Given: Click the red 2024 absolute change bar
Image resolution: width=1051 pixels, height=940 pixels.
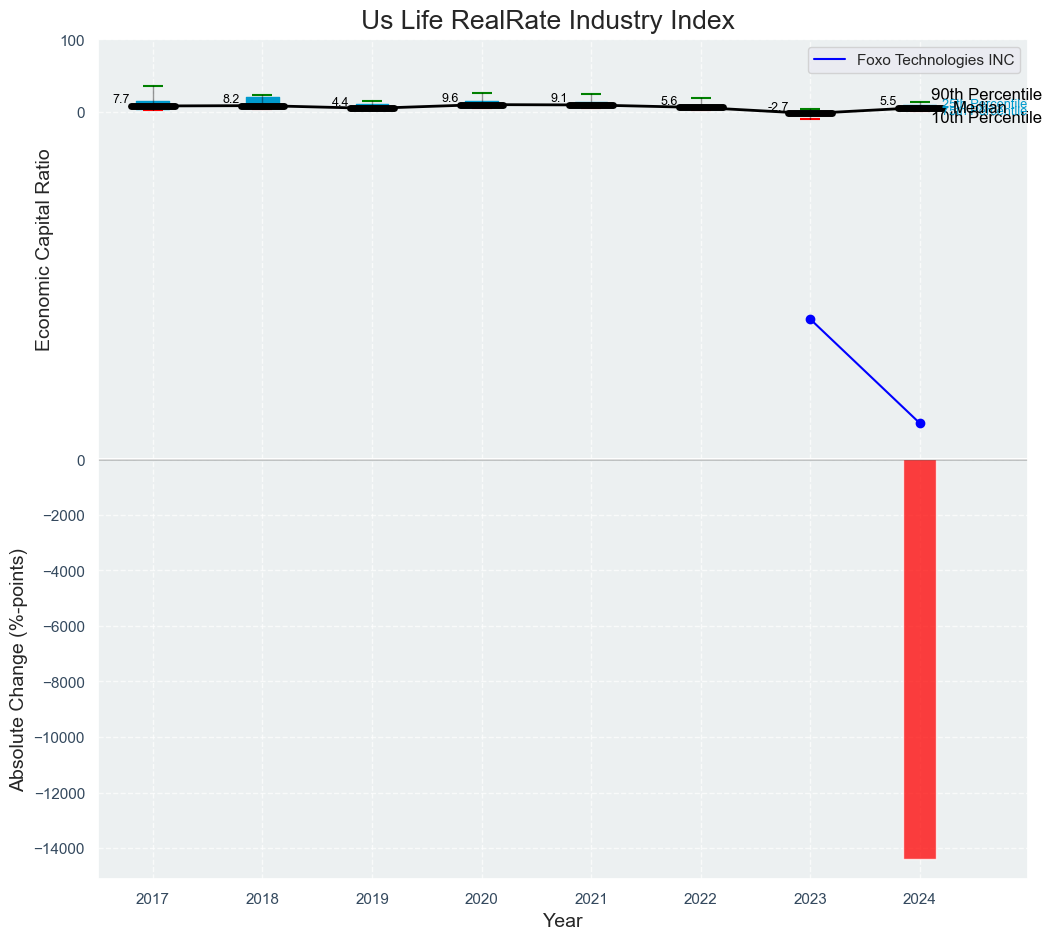Looking at the screenshot, I should point(919,658).
